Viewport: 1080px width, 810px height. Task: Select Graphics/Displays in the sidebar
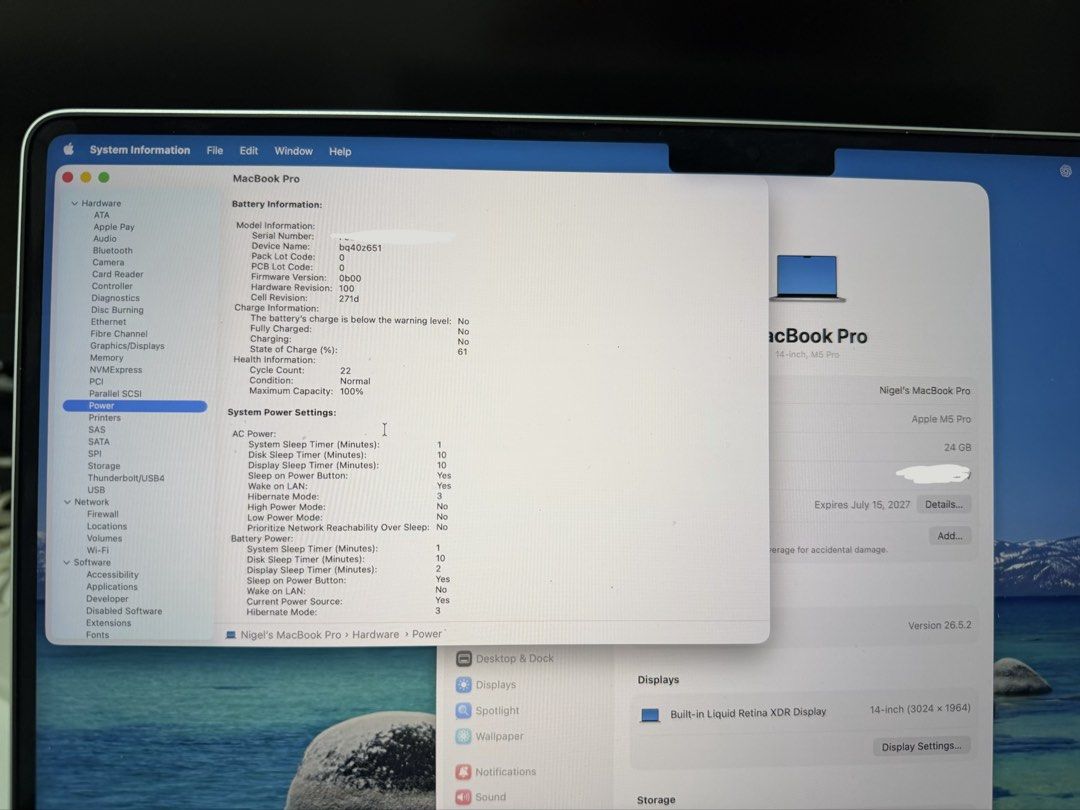(x=127, y=346)
